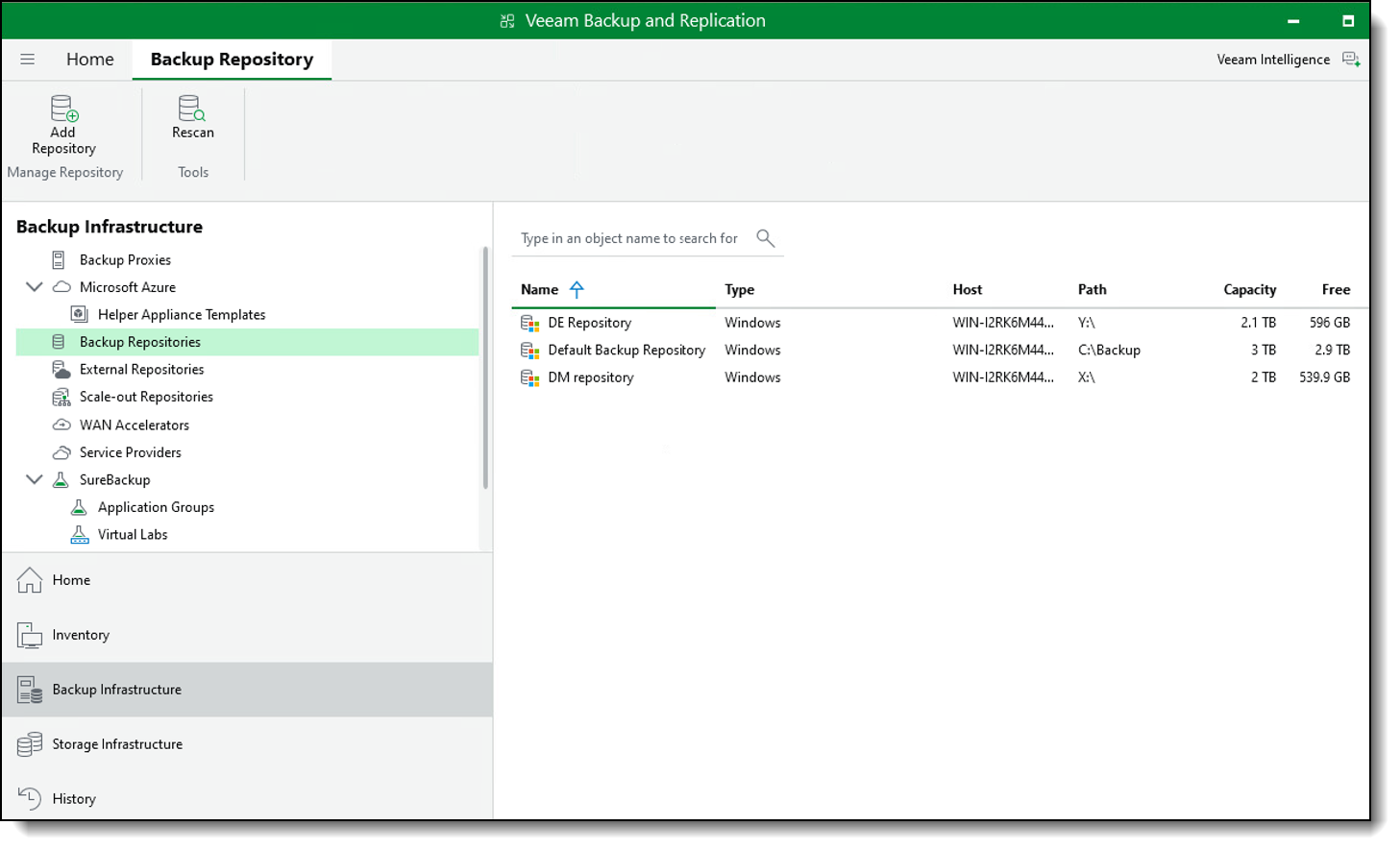Click the 2.1 TB capacity cell
1400x850 pixels.
click(1258, 323)
